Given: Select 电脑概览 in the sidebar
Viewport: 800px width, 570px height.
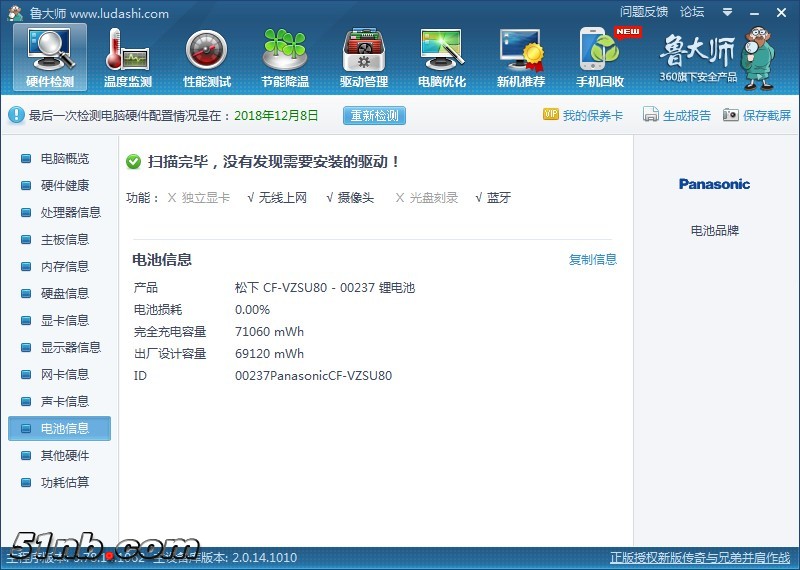Looking at the screenshot, I should pos(64,158).
